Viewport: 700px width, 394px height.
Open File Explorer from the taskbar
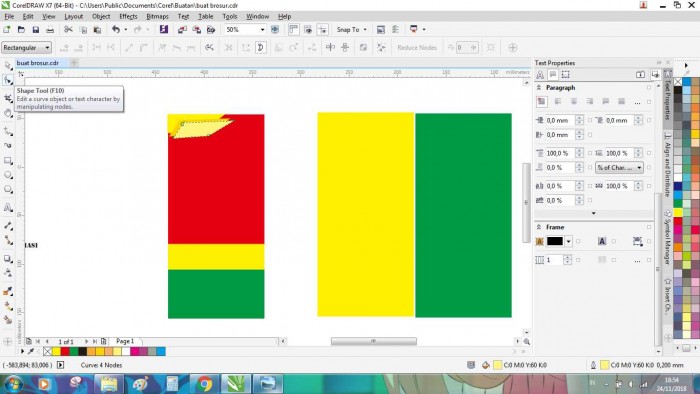tap(108, 384)
